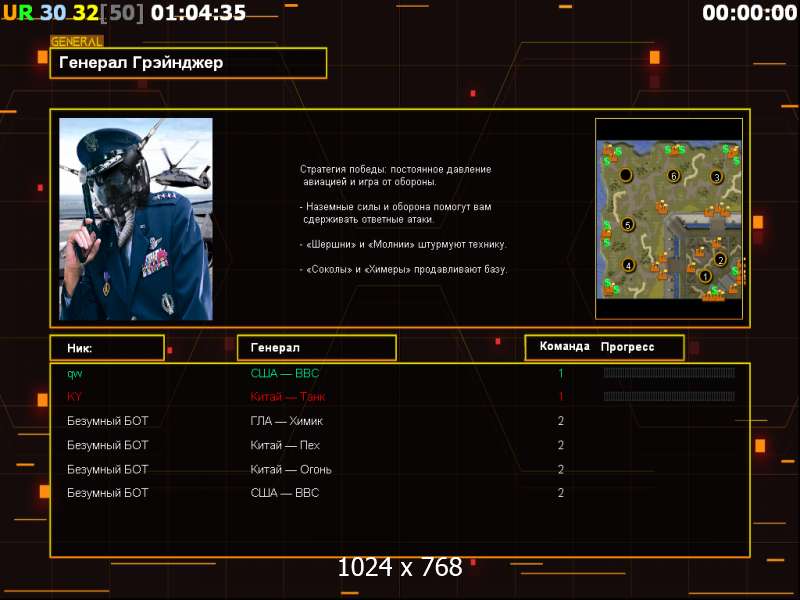Click the loading progress bar for qw

pyautogui.click(x=669, y=373)
